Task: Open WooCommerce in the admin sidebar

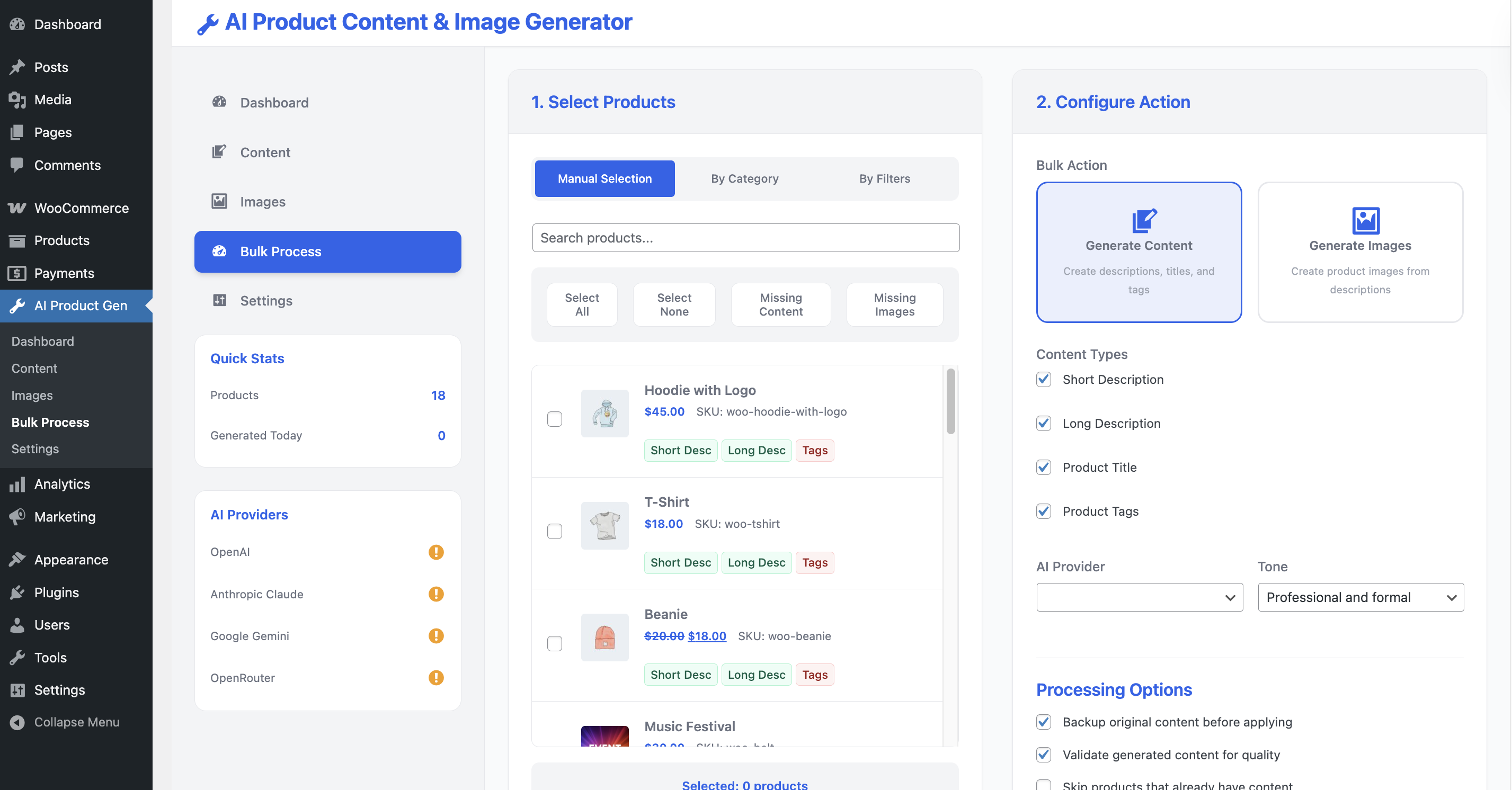Action: coord(81,208)
